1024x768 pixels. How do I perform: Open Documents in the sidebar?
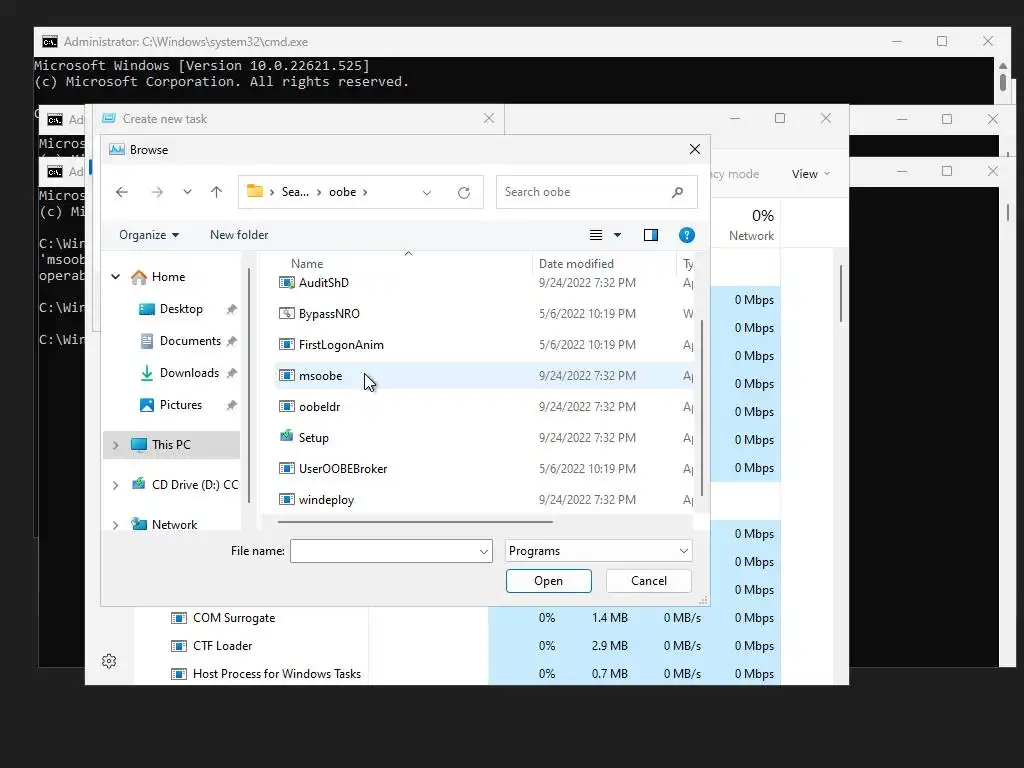(x=190, y=341)
